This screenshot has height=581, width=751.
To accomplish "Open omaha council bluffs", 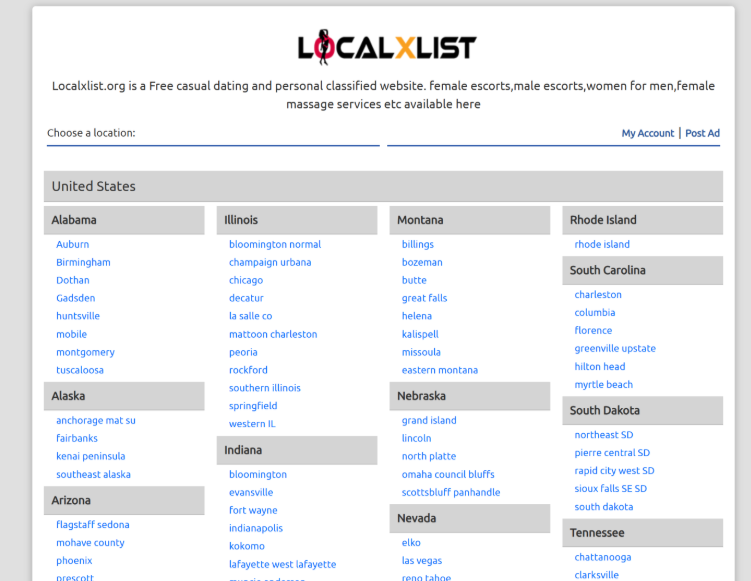I will click(x=448, y=475).
